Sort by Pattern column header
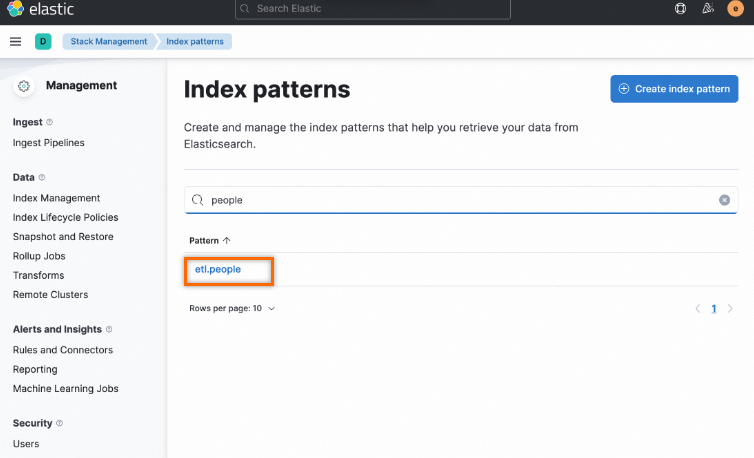The width and height of the screenshot is (754, 458). pyautogui.click(x=210, y=241)
